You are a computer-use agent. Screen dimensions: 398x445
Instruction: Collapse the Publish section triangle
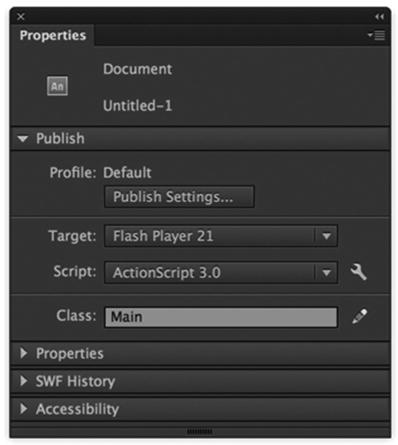[23, 139]
